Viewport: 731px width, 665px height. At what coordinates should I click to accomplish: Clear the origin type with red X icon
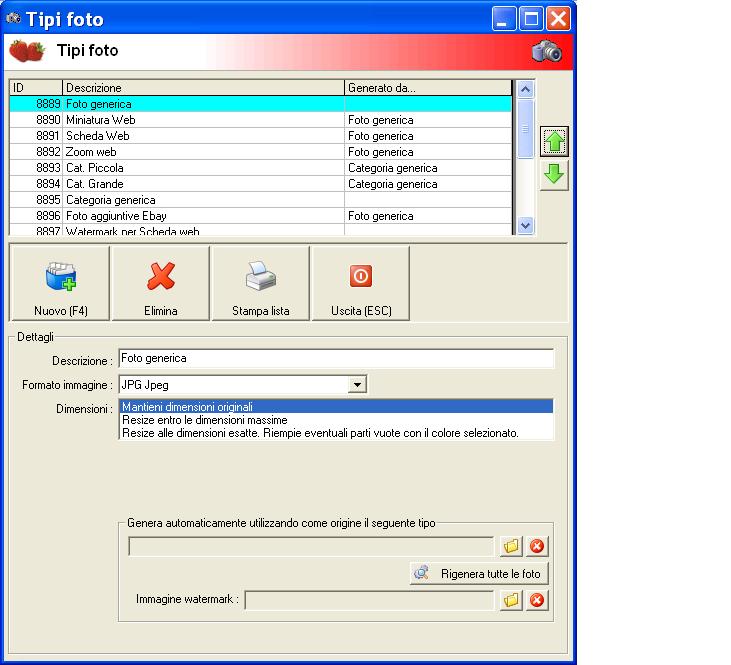coord(537,546)
